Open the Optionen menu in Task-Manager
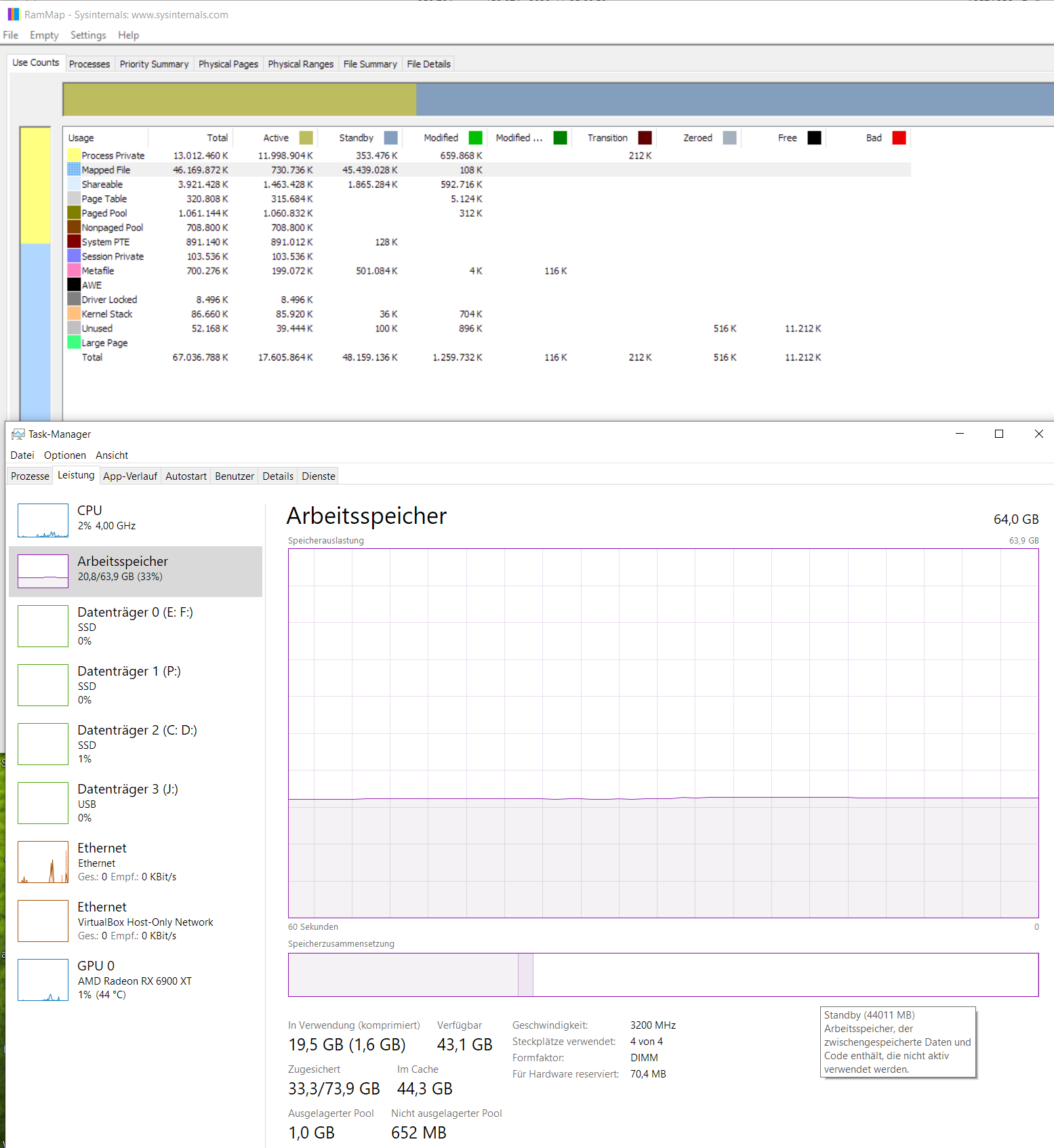The width and height of the screenshot is (1054, 1148). (x=65, y=455)
